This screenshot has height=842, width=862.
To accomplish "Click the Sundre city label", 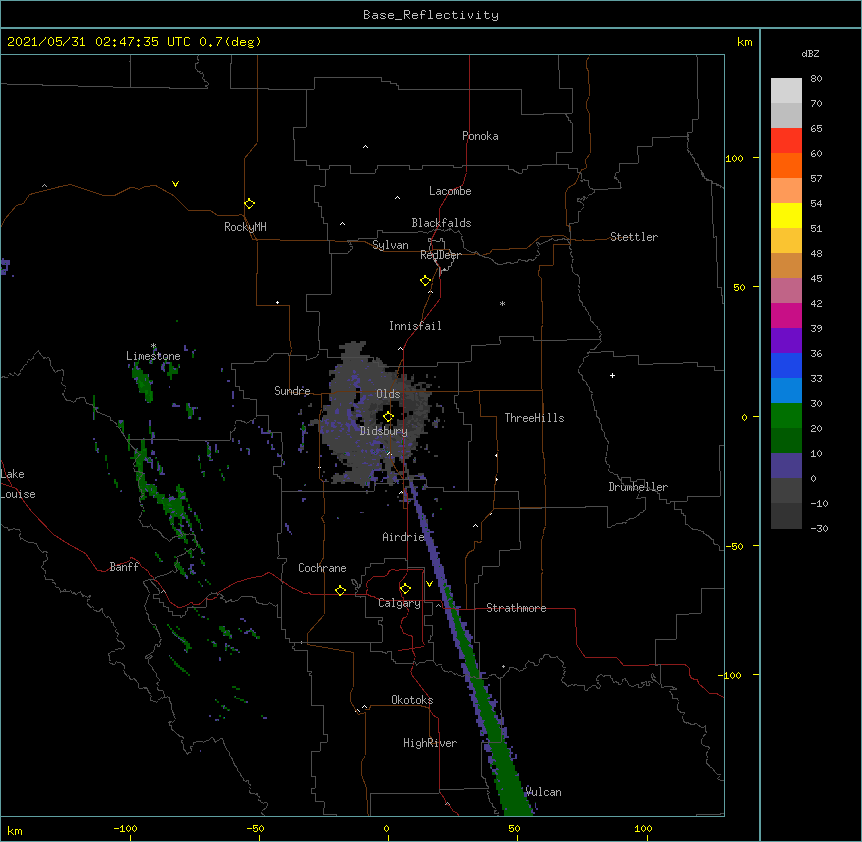I will tap(292, 391).
